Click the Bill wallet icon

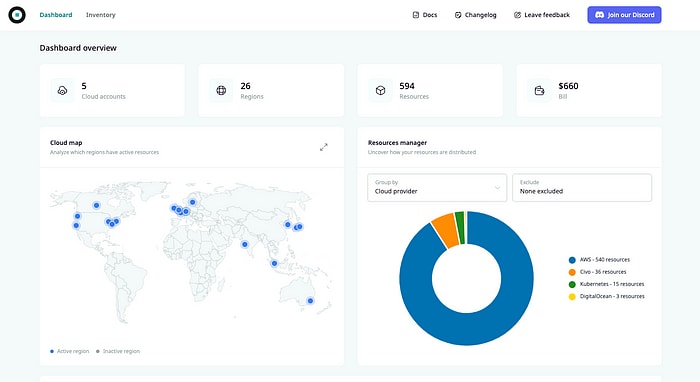click(539, 91)
